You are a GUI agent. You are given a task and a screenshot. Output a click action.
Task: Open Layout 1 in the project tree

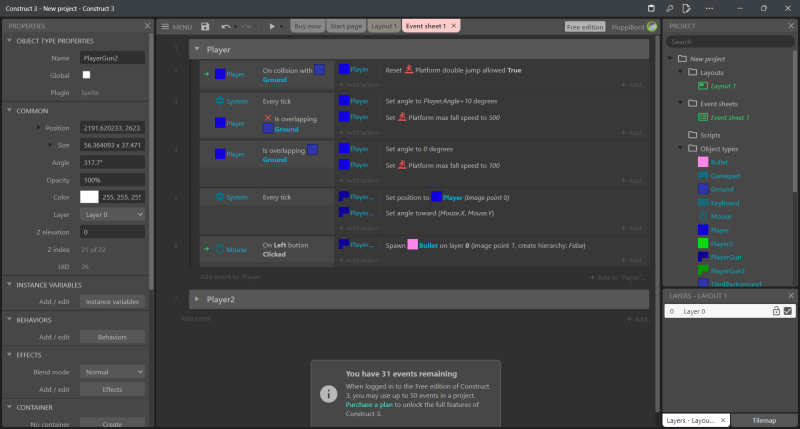(x=723, y=86)
